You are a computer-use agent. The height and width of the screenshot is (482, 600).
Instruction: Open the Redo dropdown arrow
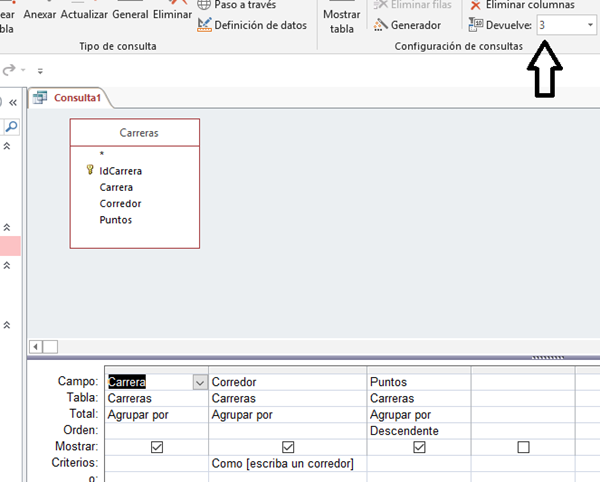pyautogui.click(x=23, y=70)
